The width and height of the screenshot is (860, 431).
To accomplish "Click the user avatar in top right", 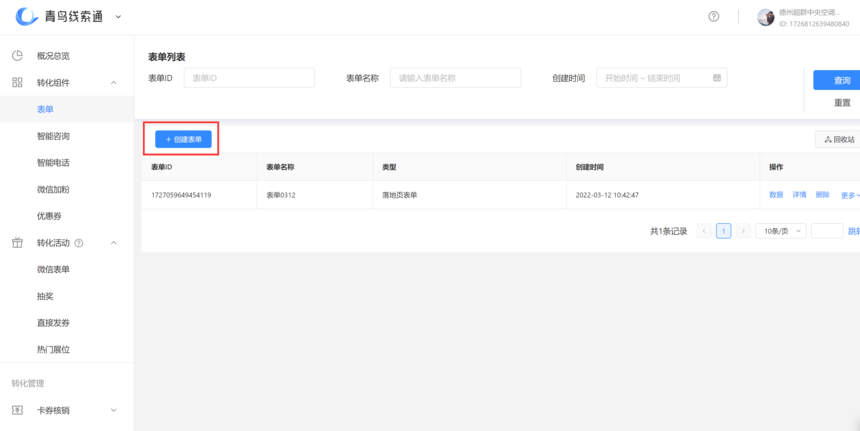I will (x=766, y=17).
